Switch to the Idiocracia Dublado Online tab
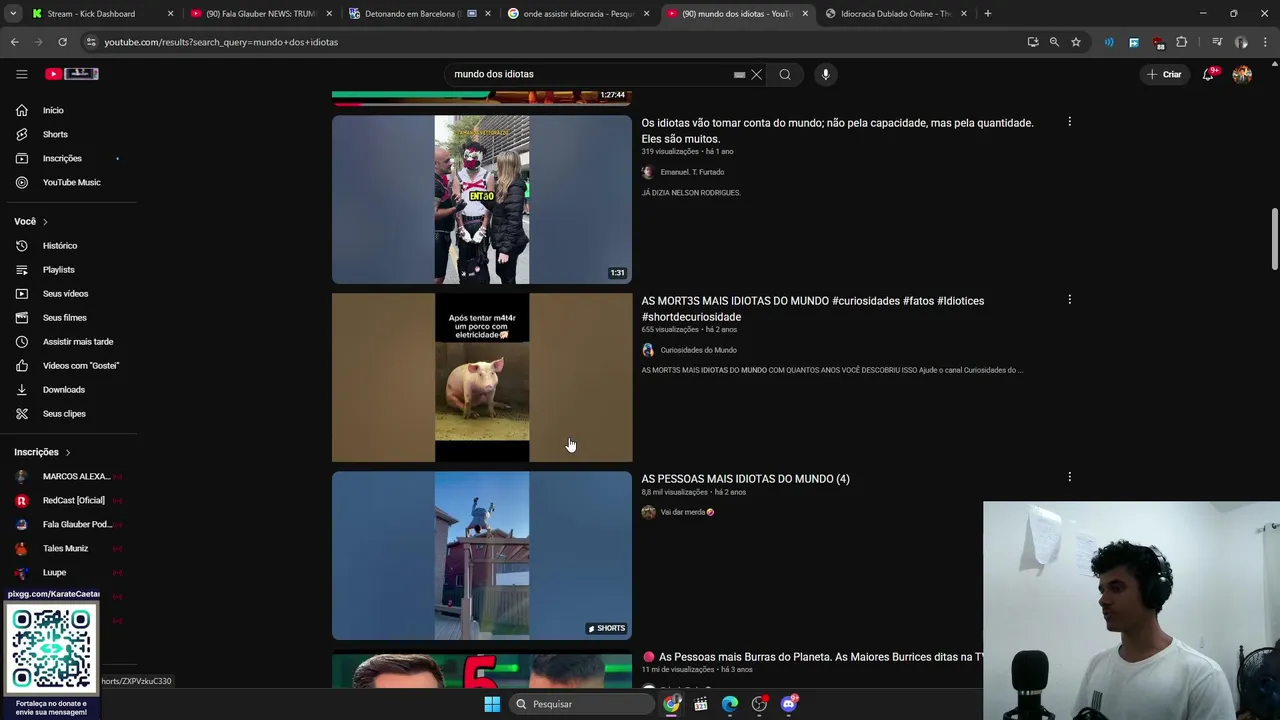 click(x=894, y=14)
